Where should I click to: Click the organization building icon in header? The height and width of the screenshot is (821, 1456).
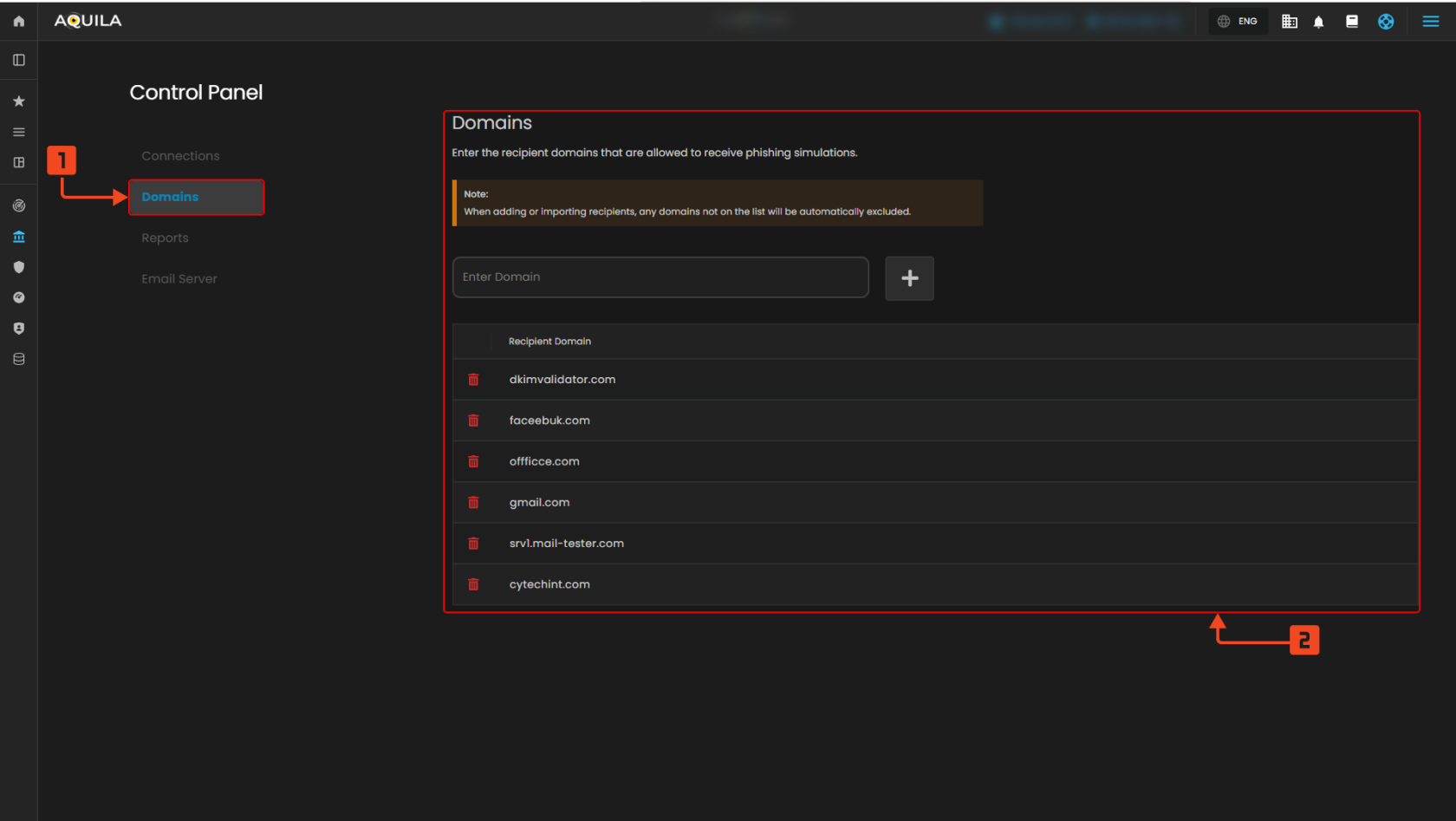tap(1290, 22)
